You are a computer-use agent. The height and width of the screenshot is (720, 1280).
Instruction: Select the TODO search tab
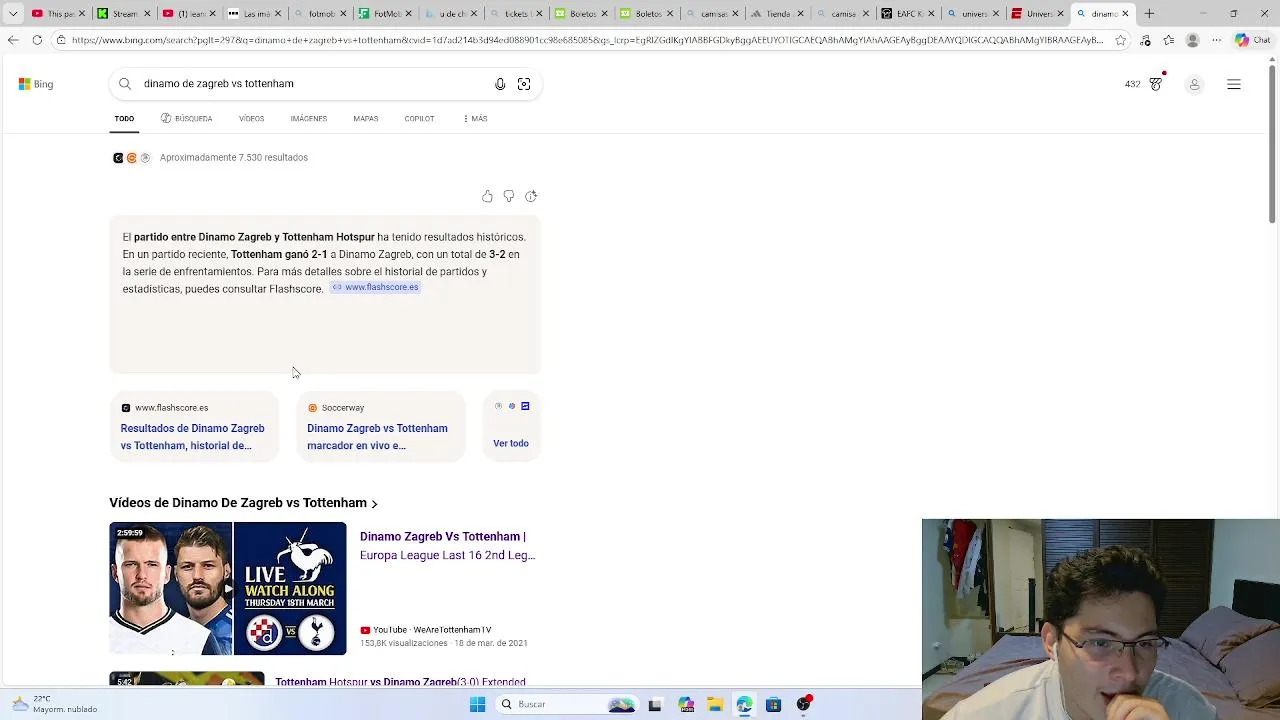point(124,118)
